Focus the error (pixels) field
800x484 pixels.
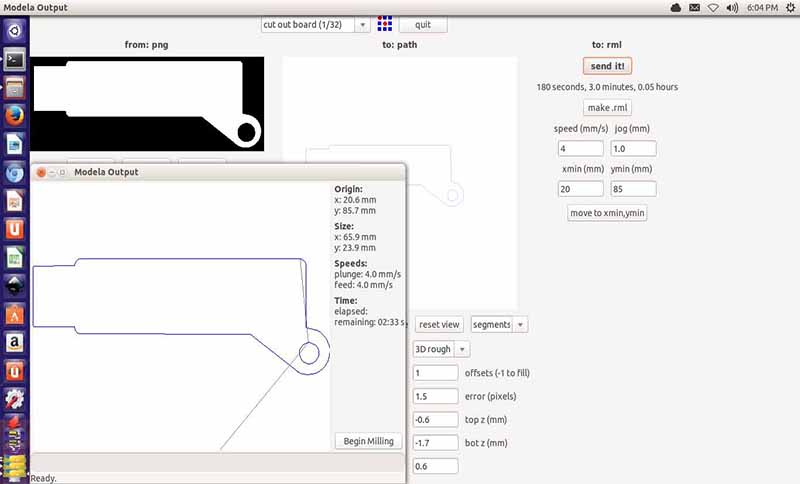click(x=435, y=396)
